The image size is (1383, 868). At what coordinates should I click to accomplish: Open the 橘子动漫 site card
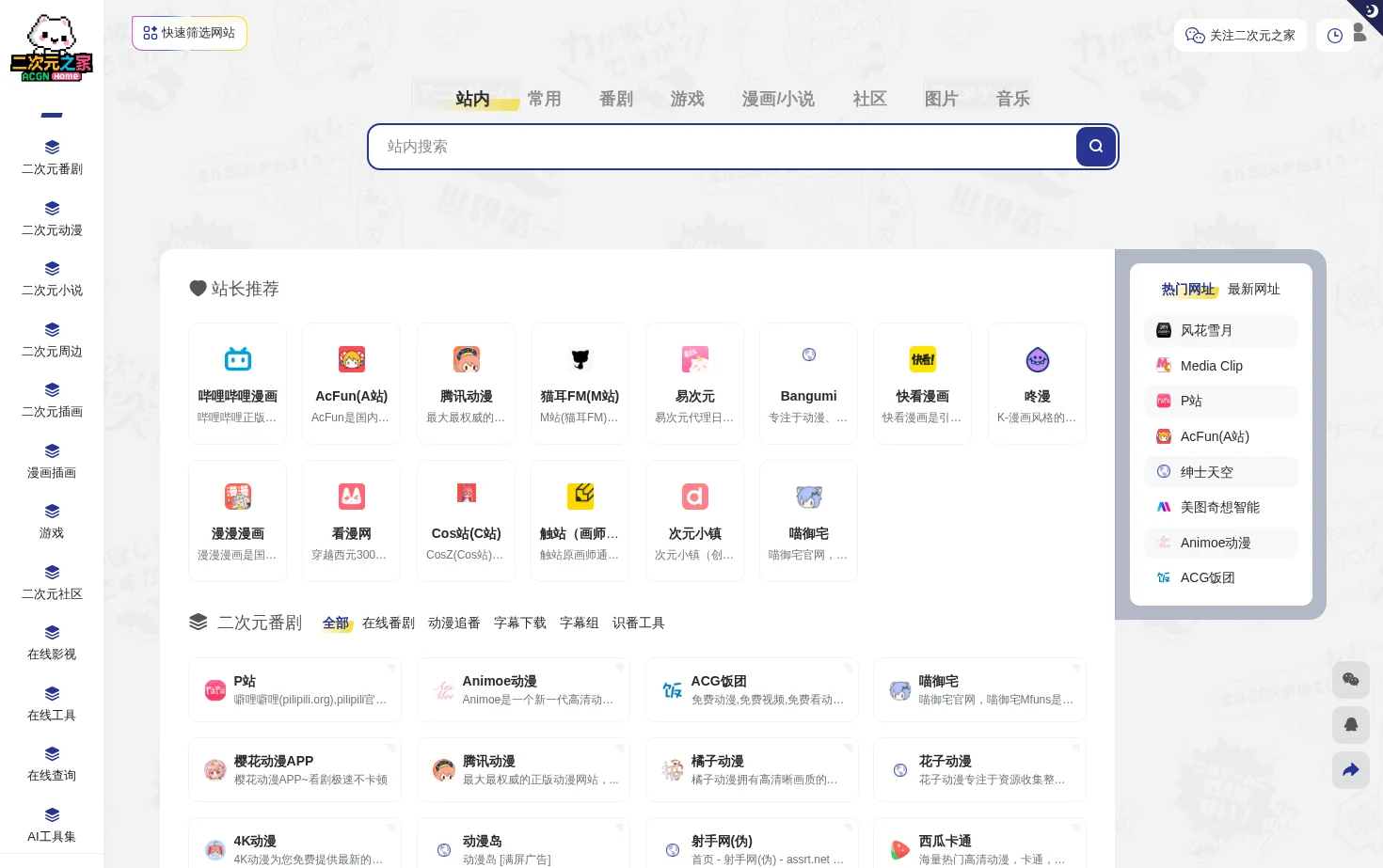[x=752, y=770]
